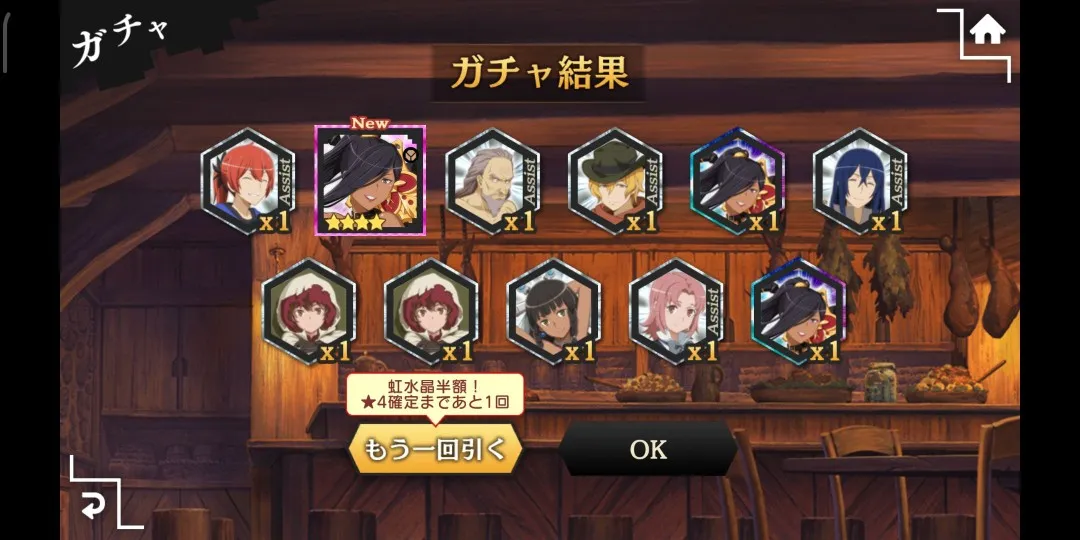
Task: Select the New four-star character card
Action: (x=371, y=180)
